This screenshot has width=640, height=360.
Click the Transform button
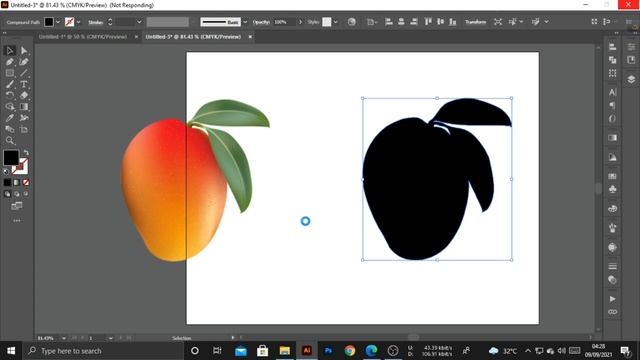[476, 22]
